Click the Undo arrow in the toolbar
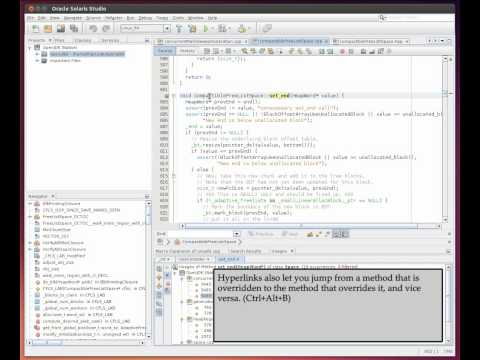Viewport: 480px width, 360px height. point(93,29)
